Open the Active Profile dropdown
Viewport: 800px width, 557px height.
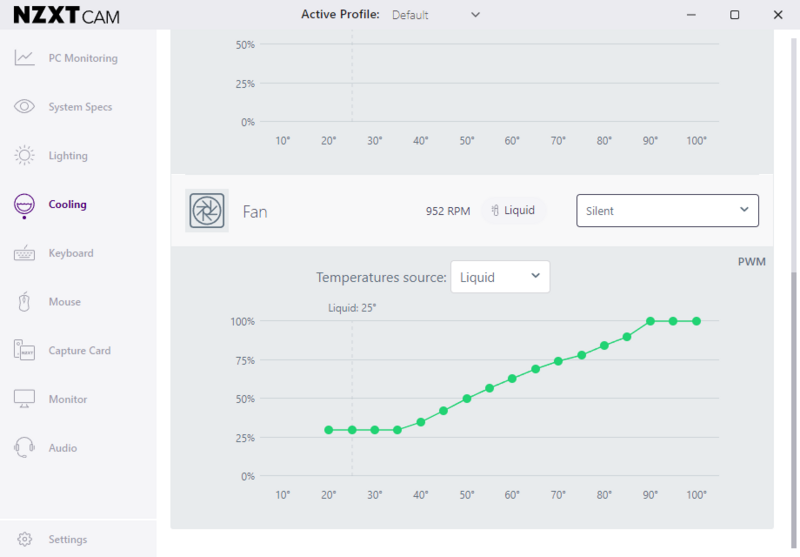pos(435,15)
